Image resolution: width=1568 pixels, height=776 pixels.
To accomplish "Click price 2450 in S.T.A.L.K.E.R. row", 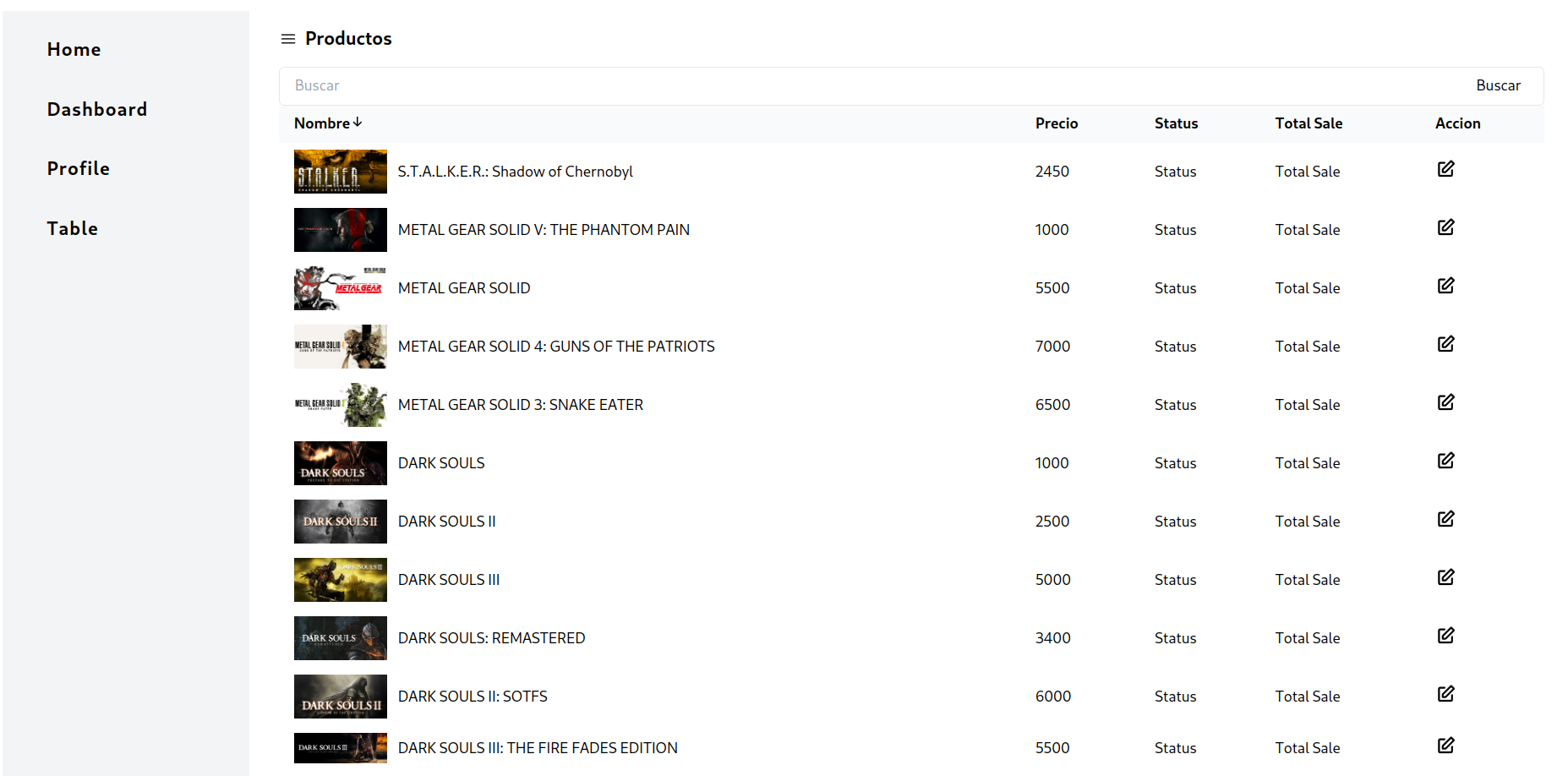I will (1052, 172).
